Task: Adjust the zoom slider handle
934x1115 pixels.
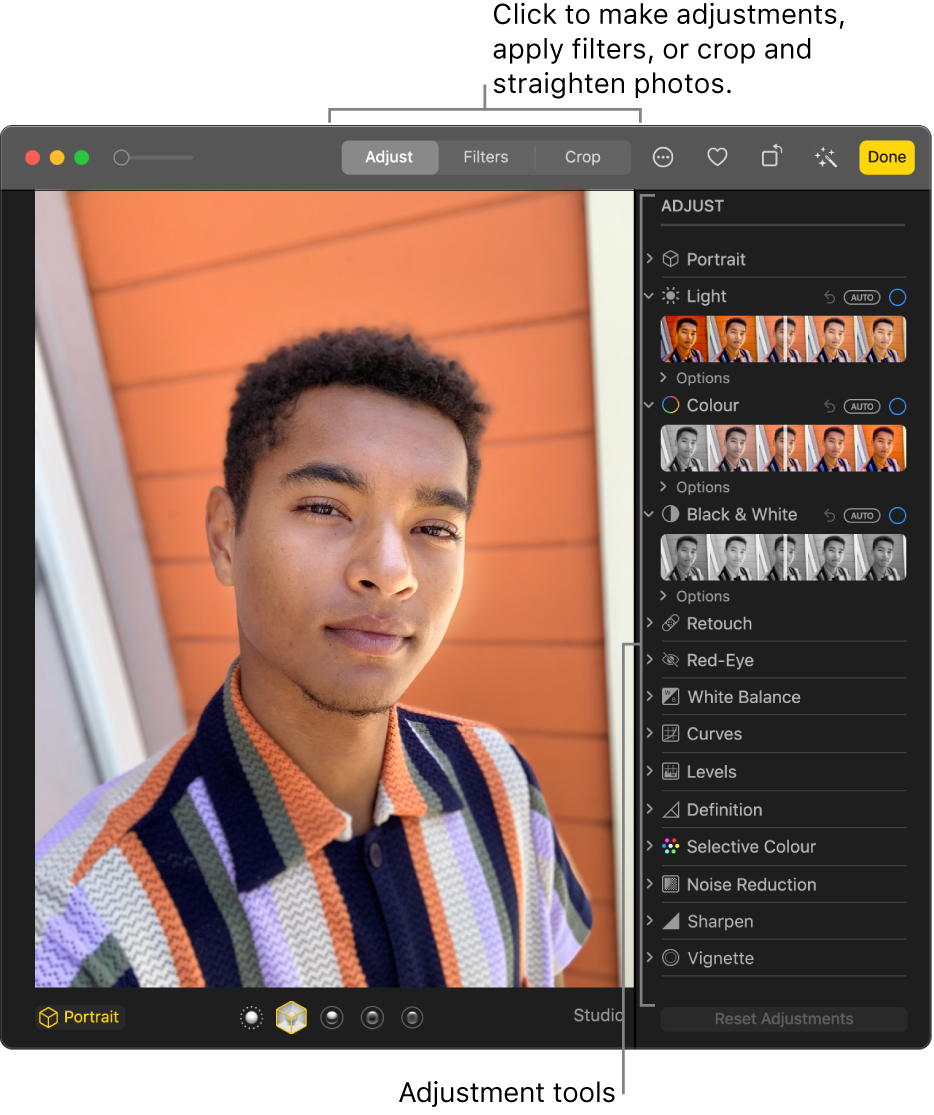Action: [x=120, y=157]
